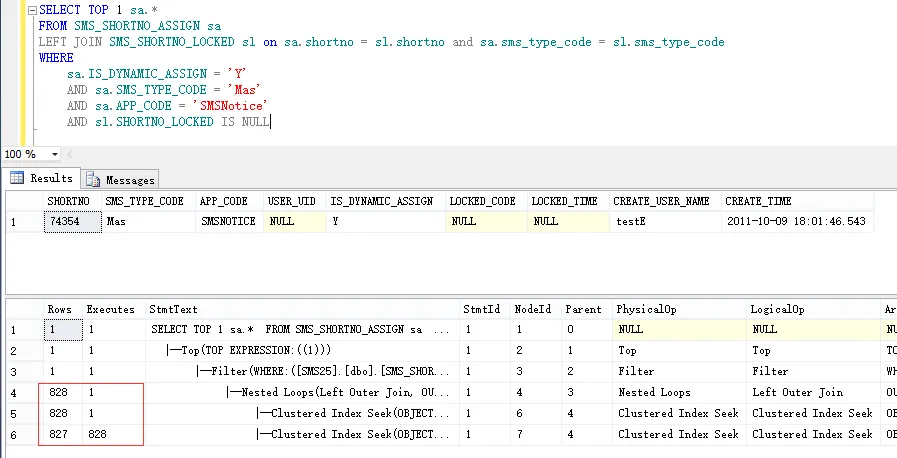Image resolution: width=897 pixels, height=458 pixels.
Task: Click the SMS_TYPE_CODE column header
Action: (x=144, y=201)
